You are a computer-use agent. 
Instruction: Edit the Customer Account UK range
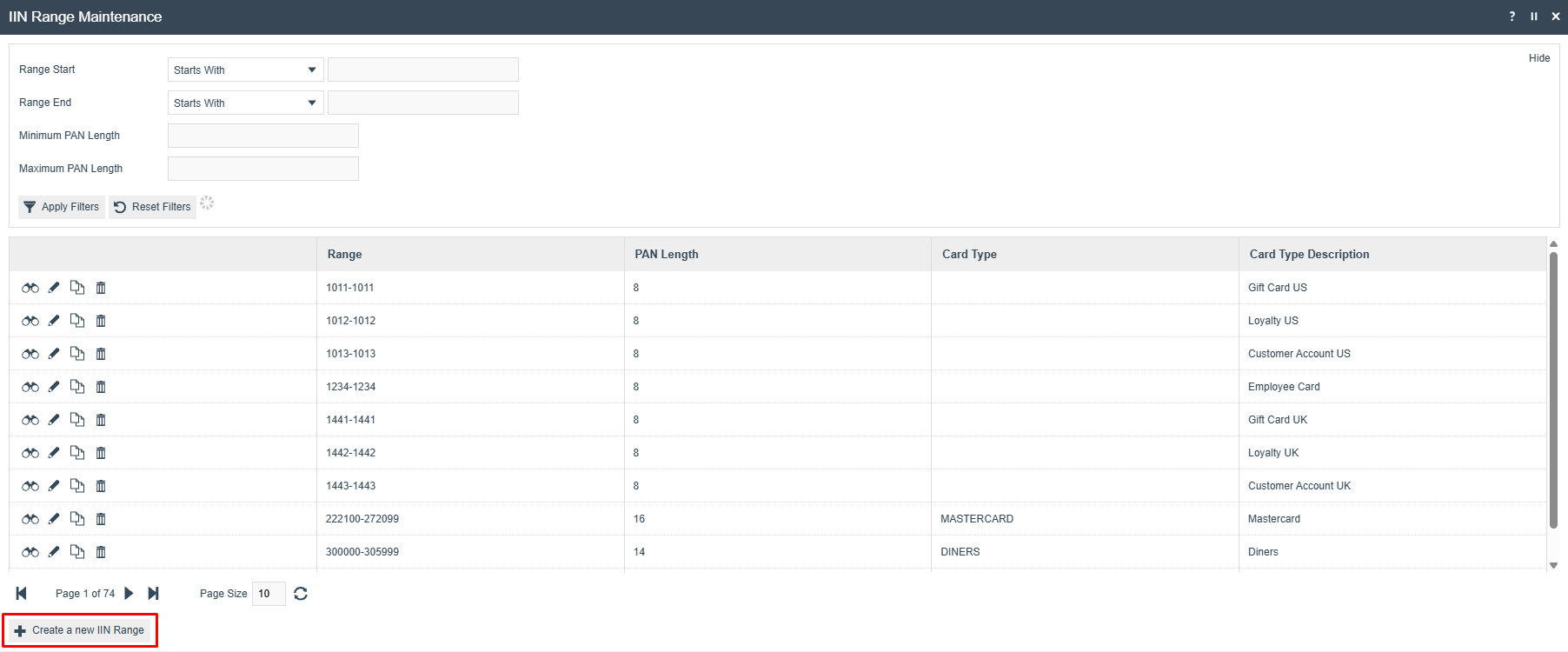(54, 486)
